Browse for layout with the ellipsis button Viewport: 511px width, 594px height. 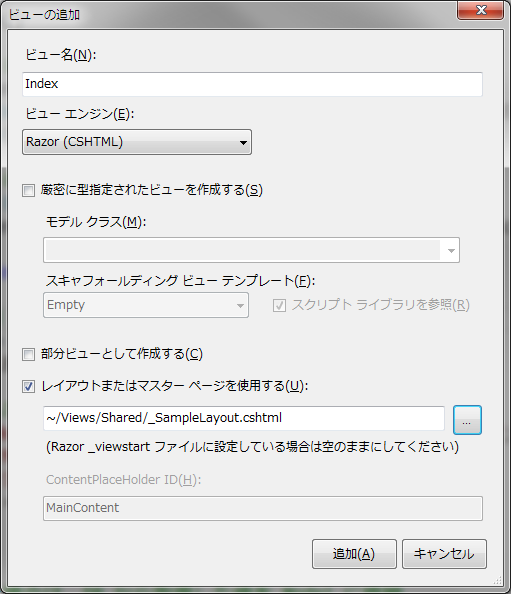point(467,420)
